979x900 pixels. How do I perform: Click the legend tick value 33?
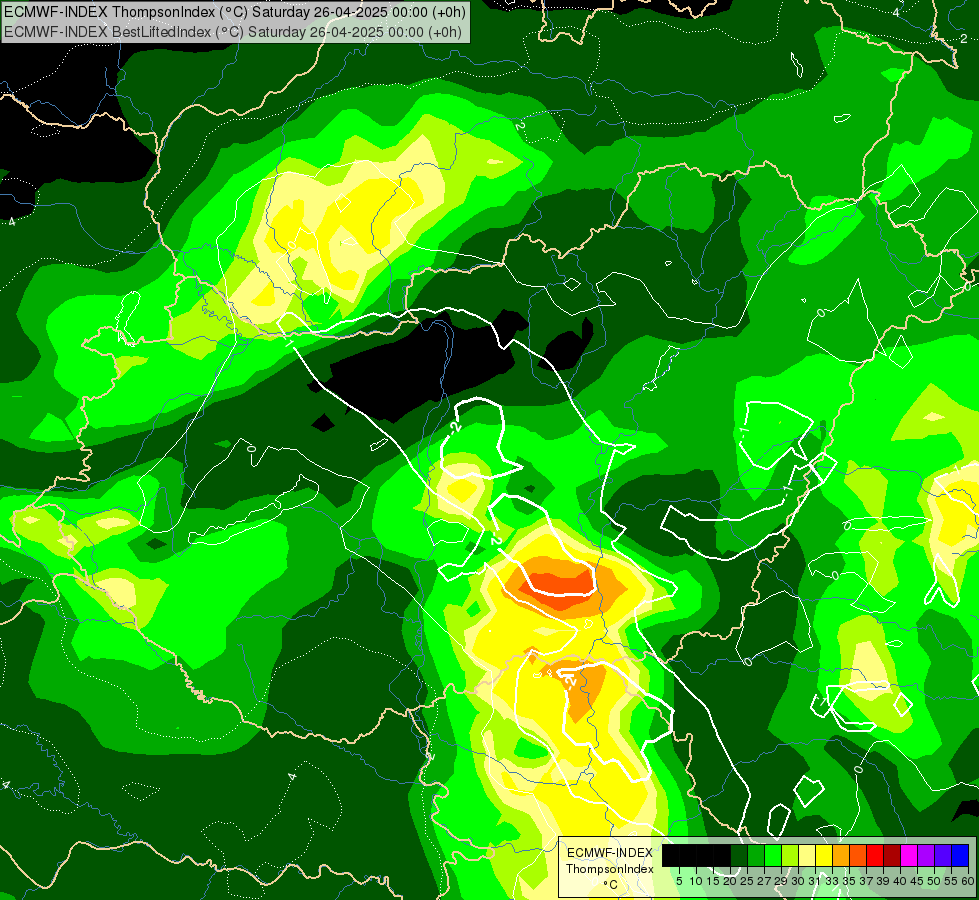[832, 881]
